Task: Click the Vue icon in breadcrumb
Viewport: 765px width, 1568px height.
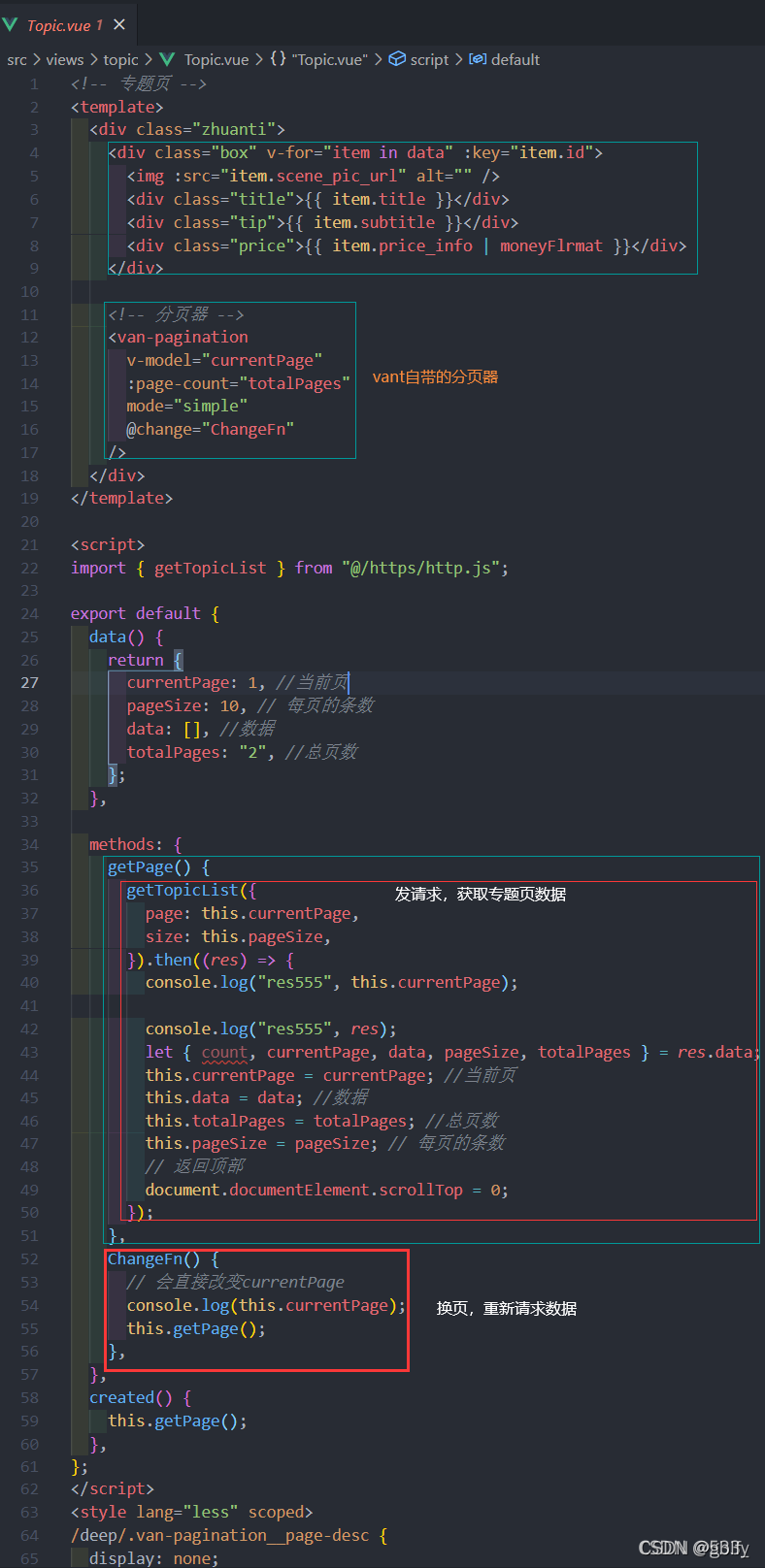Action: pyautogui.click(x=167, y=60)
